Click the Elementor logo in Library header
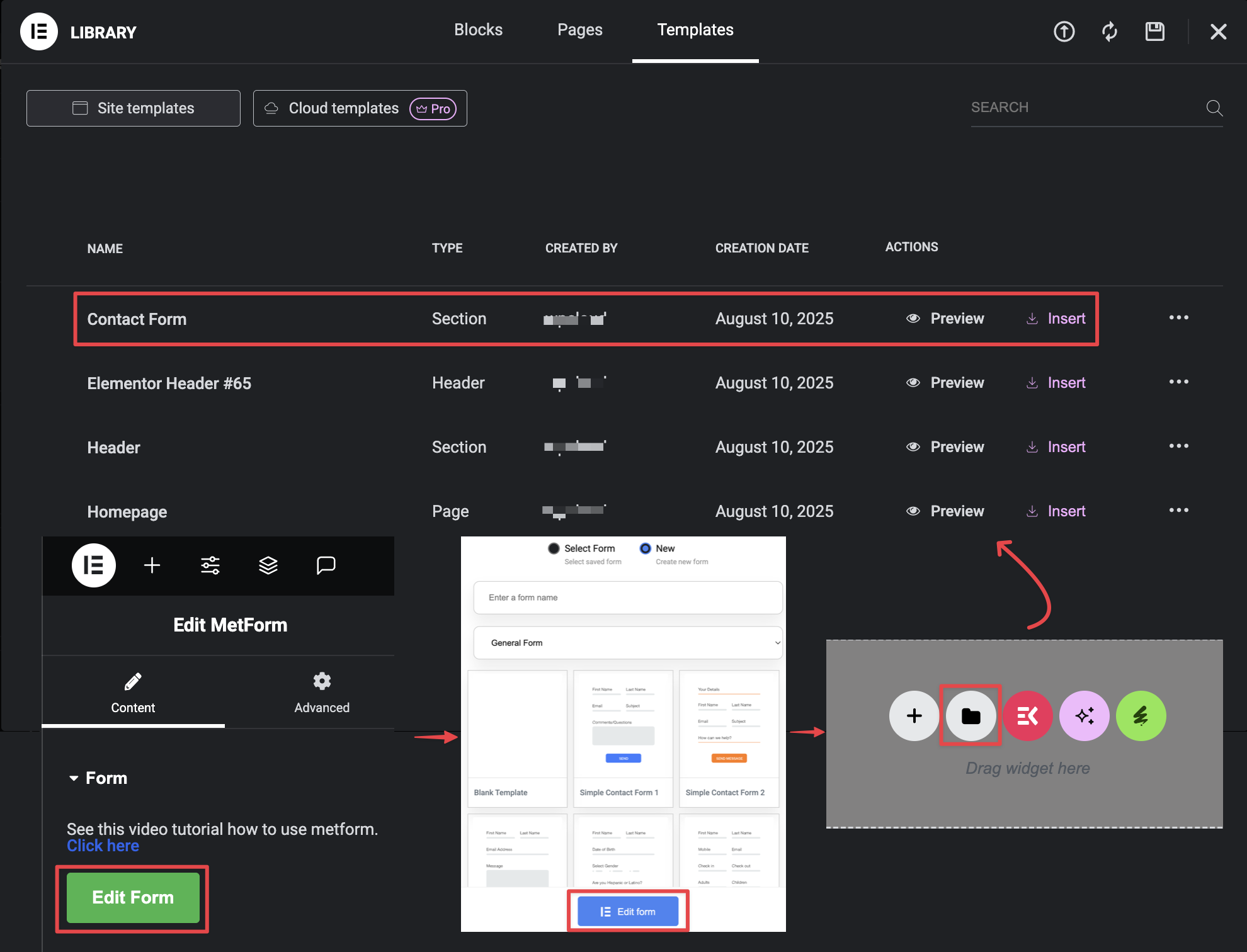 (x=39, y=31)
